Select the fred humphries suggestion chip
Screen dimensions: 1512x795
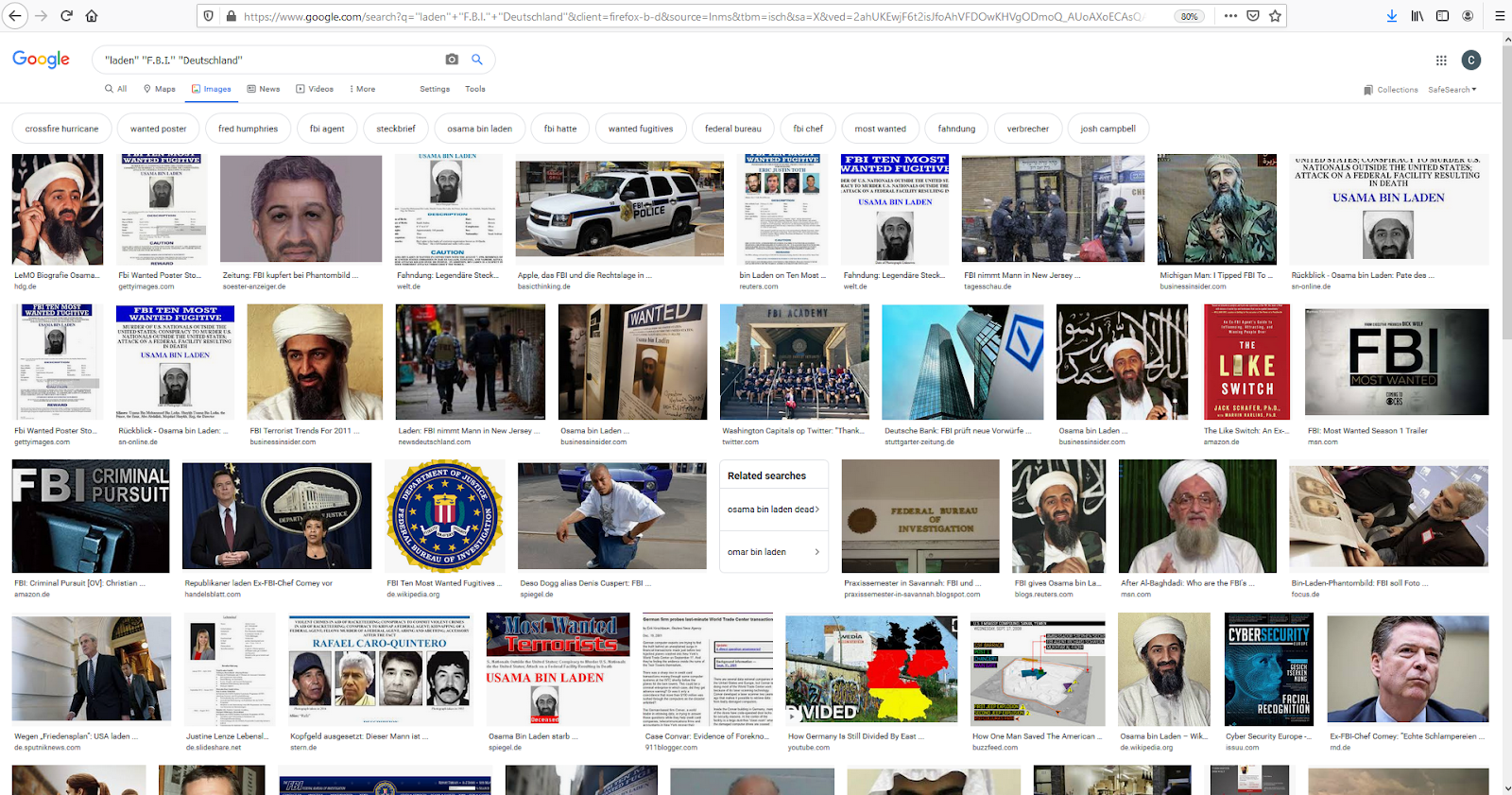[248, 129]
